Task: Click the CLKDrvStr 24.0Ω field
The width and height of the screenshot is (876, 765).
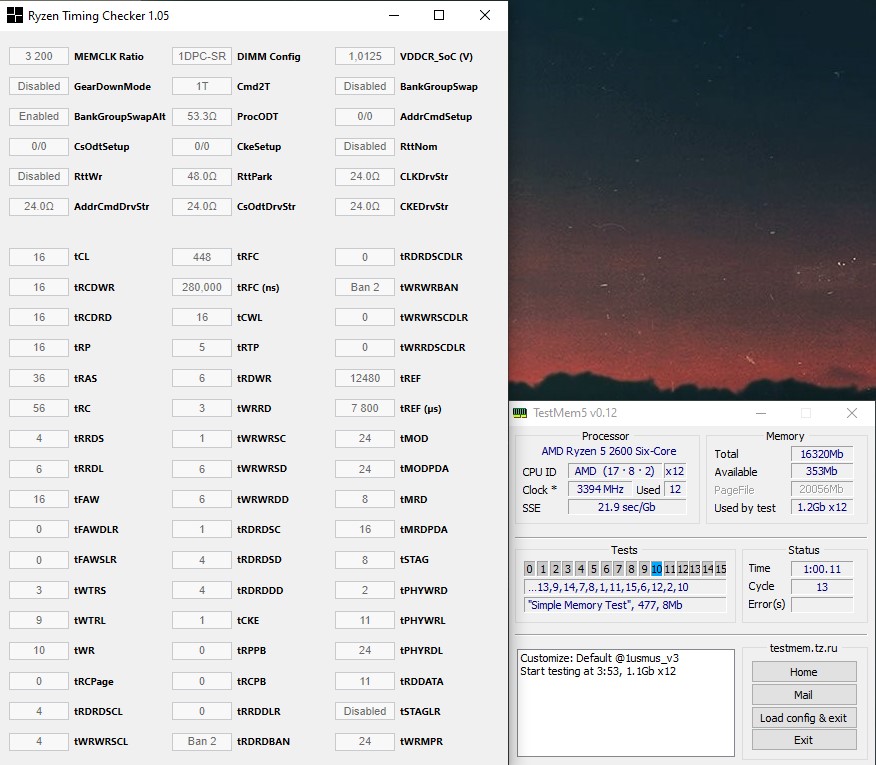Action: pos(365,177)
